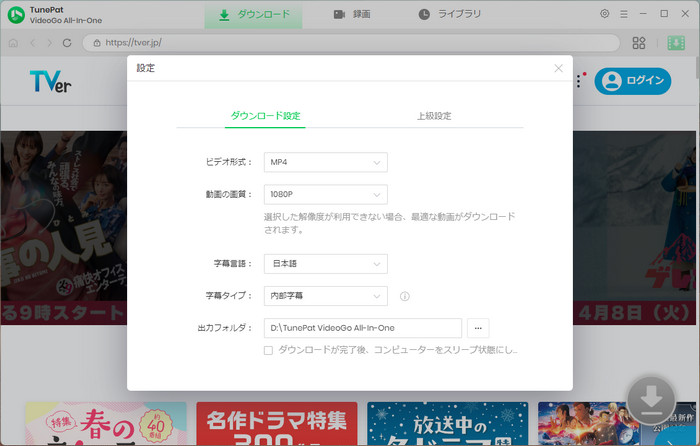Open the 春の特集 banner thumbnail
The width and height of the screenshot is (700, 446).
tap(106, 423)
